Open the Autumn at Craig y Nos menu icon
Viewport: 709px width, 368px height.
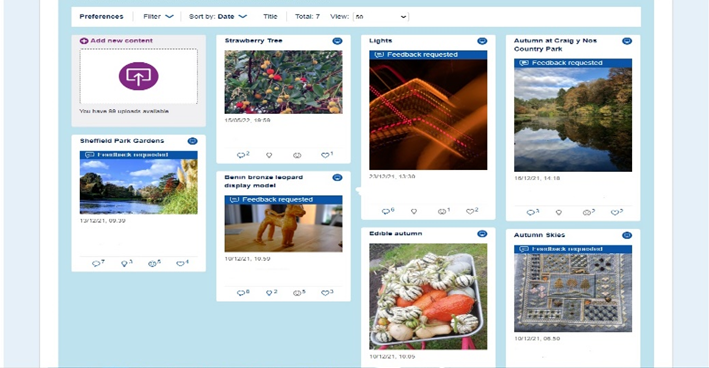627,41
